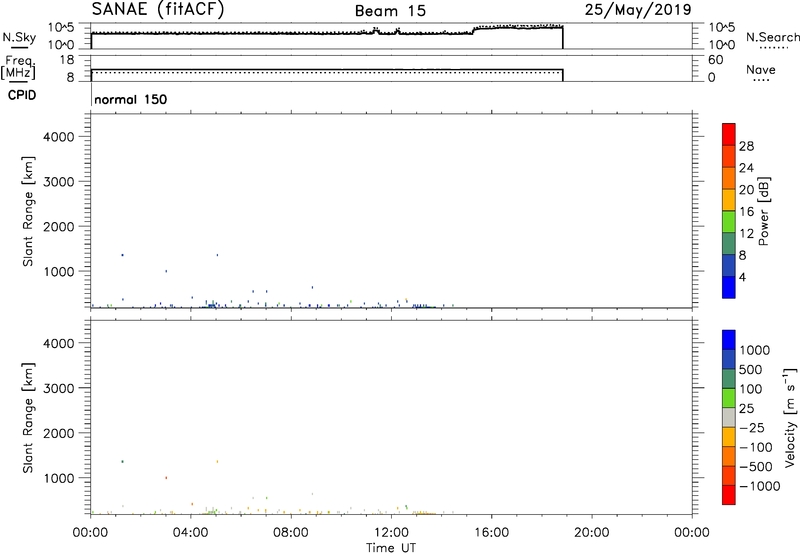The image size is (800, 554).
Task: Pick the grey Velocity segment between 25 and -25
Action: click(729, 418)
